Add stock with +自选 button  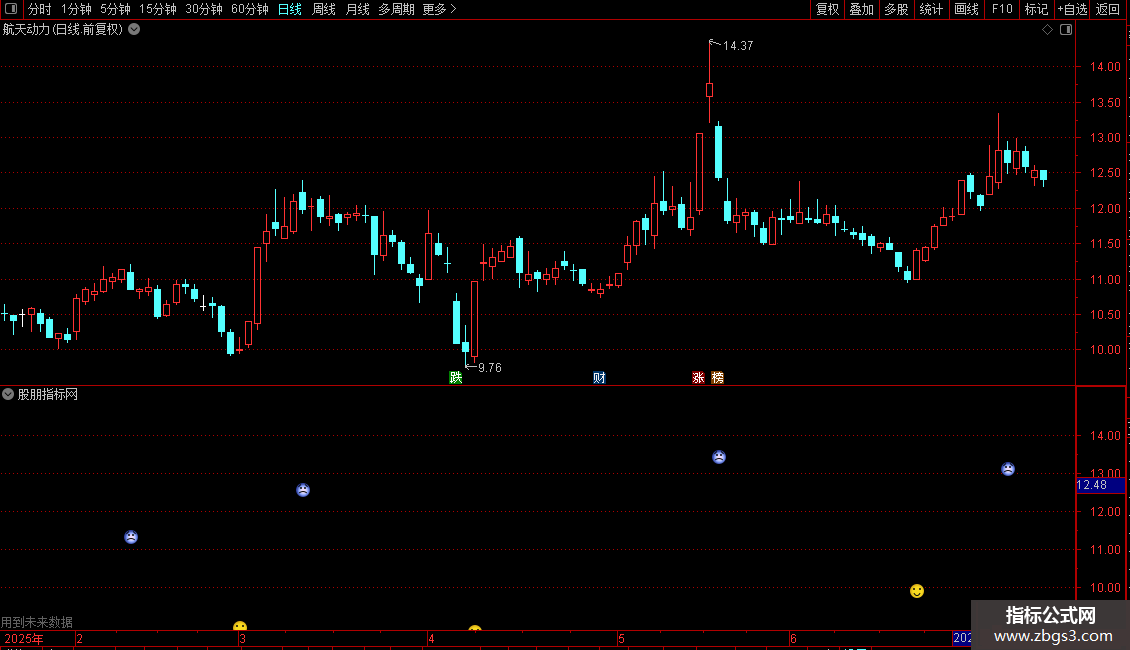click(1072, 9)
